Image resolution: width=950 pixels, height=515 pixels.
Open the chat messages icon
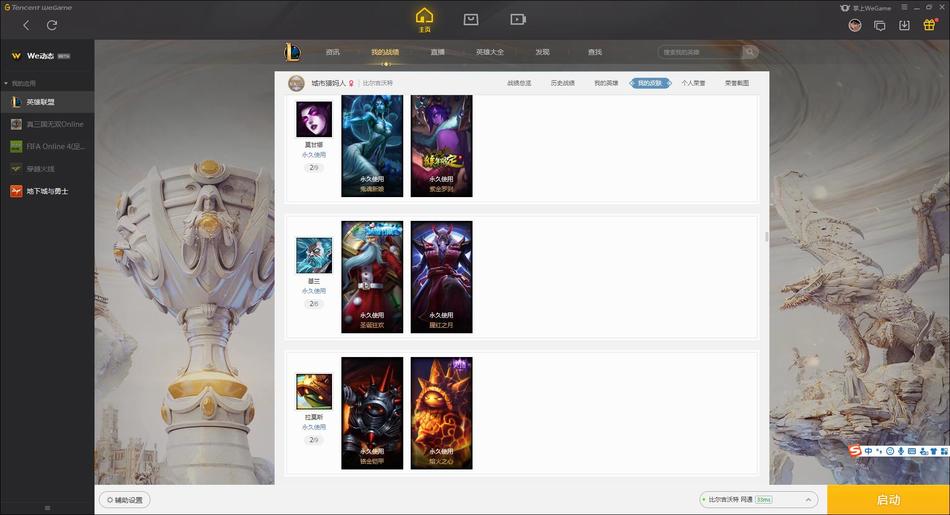click(x=879, y=25)
